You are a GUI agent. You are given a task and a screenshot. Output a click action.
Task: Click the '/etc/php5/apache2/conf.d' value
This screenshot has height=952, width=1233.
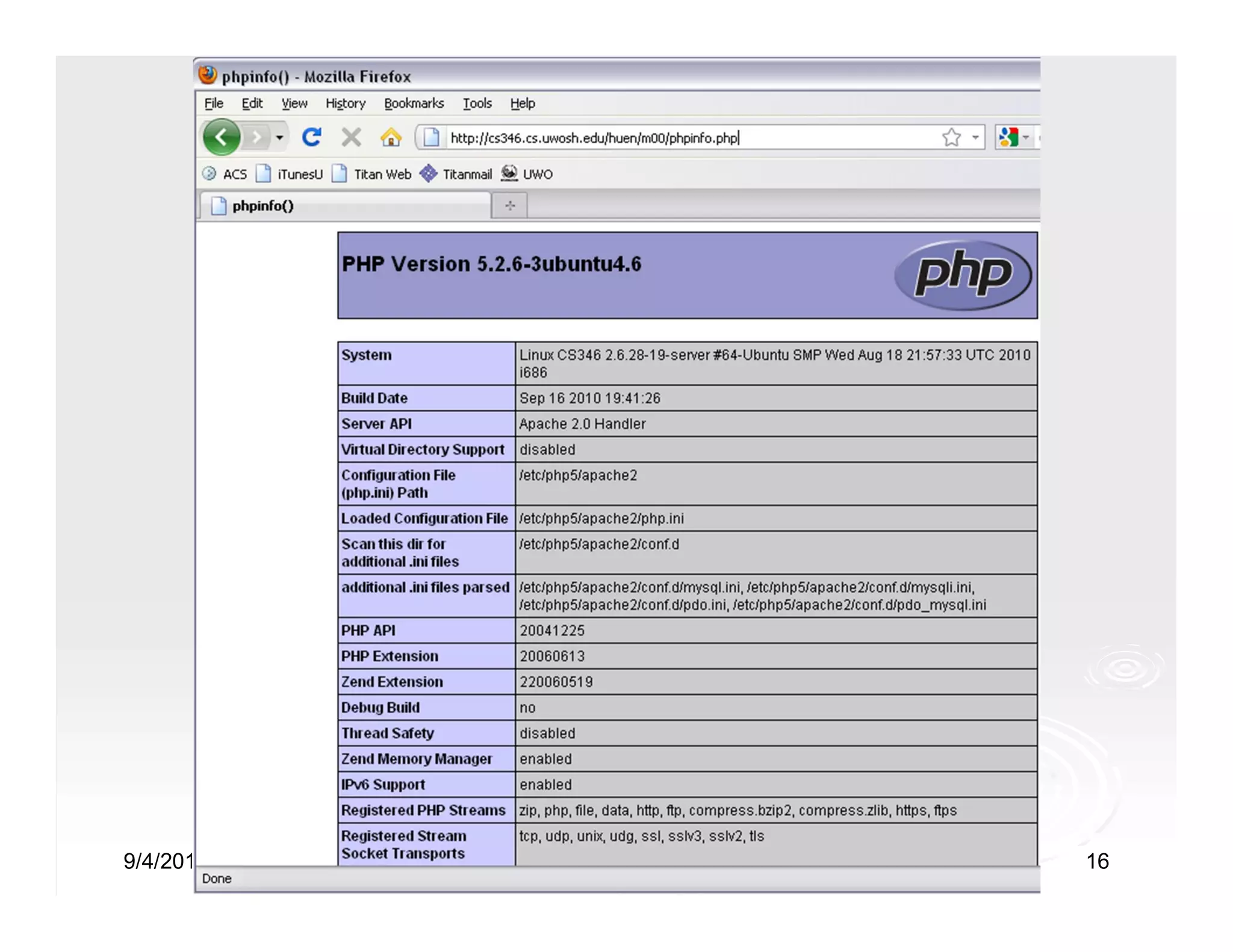click(599, 545)
